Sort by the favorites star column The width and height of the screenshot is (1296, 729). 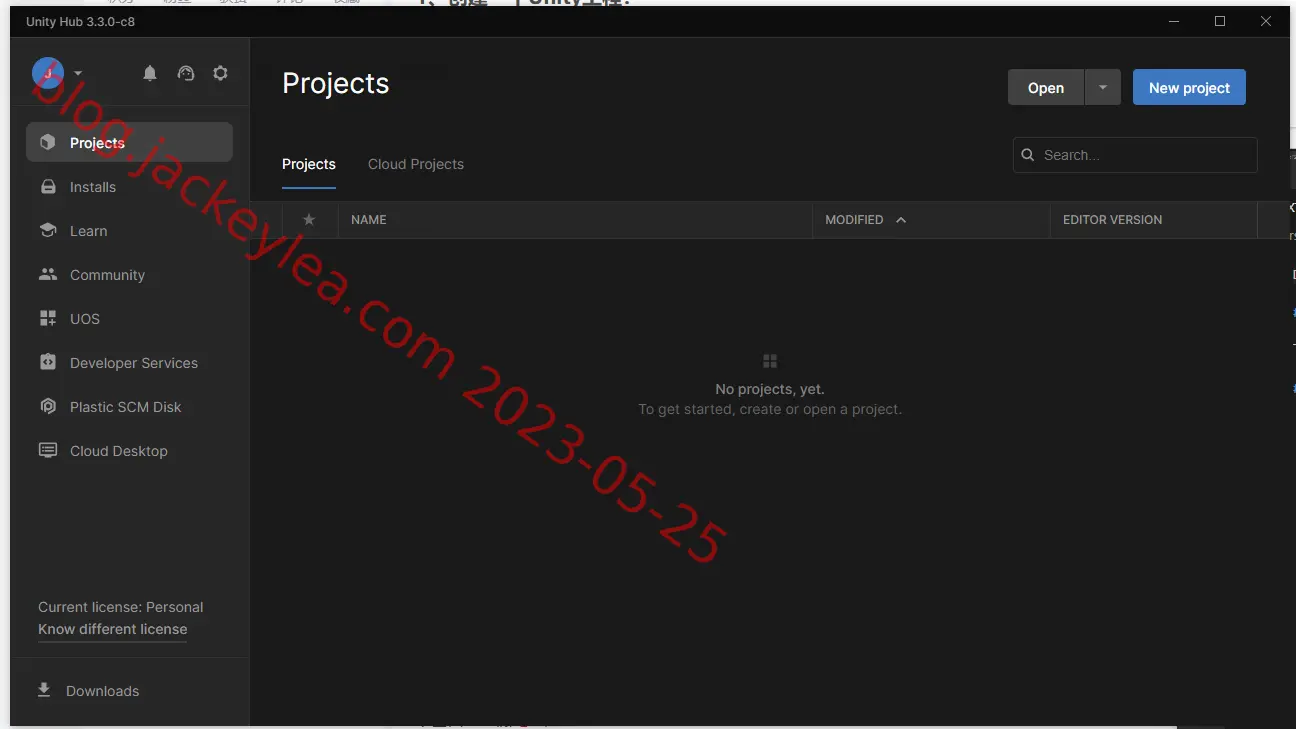pos(309,220)
